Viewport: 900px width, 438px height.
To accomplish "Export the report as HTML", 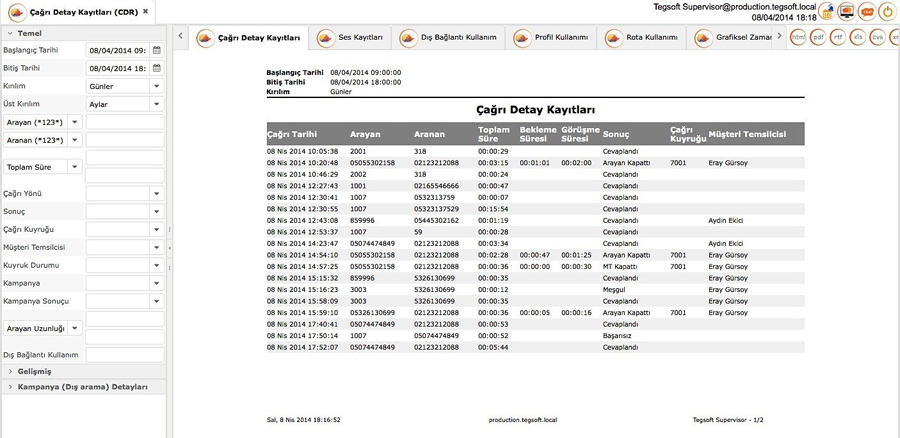I will (798, 37).
